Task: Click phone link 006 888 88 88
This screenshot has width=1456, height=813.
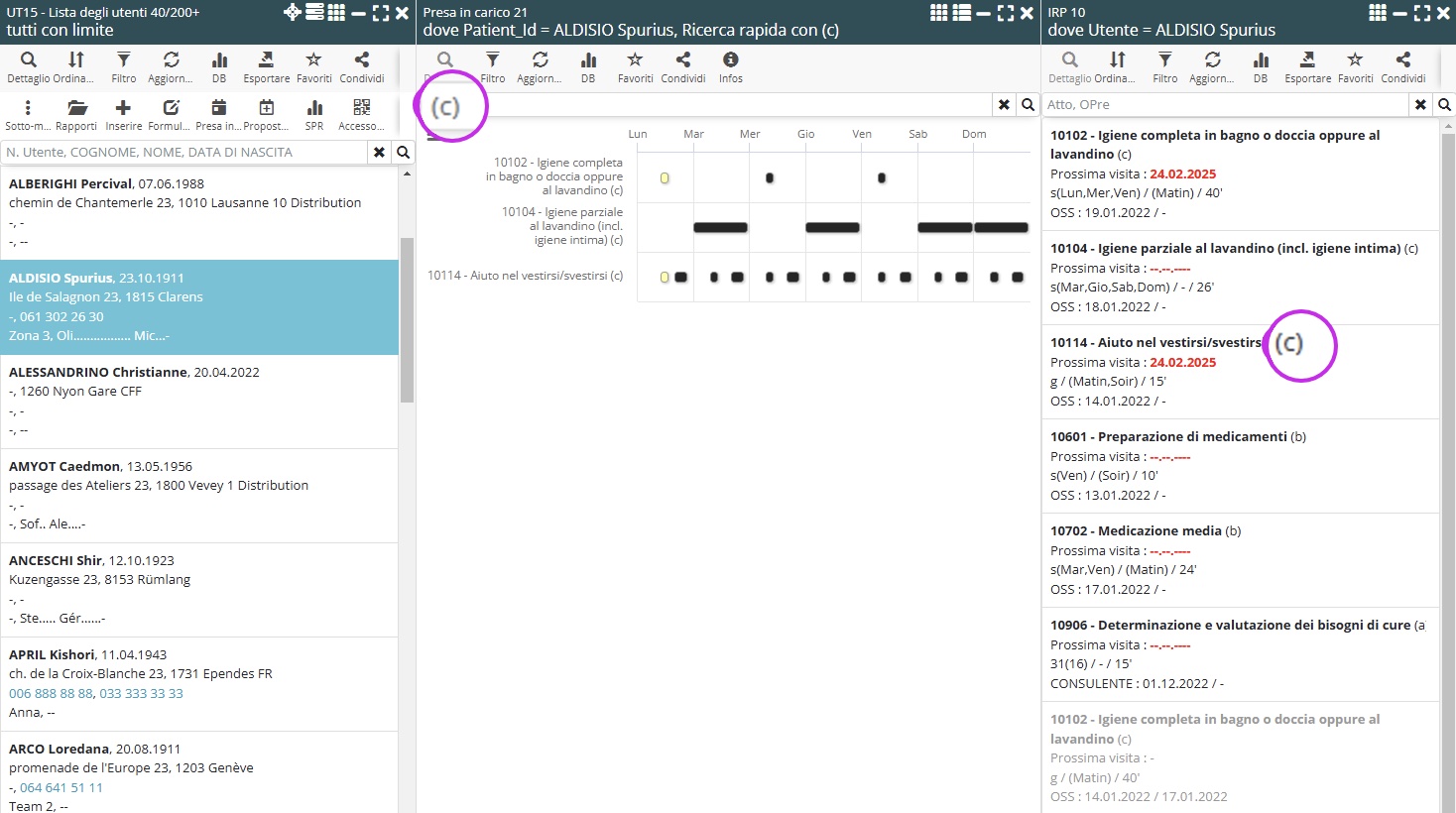Action: click(x=51, y=693)
